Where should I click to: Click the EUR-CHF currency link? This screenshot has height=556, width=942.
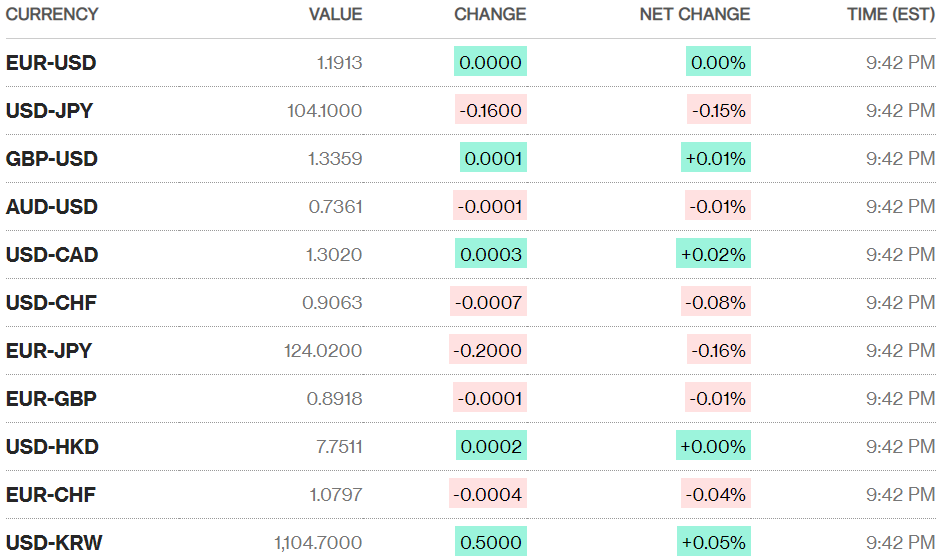click(51, 495)
